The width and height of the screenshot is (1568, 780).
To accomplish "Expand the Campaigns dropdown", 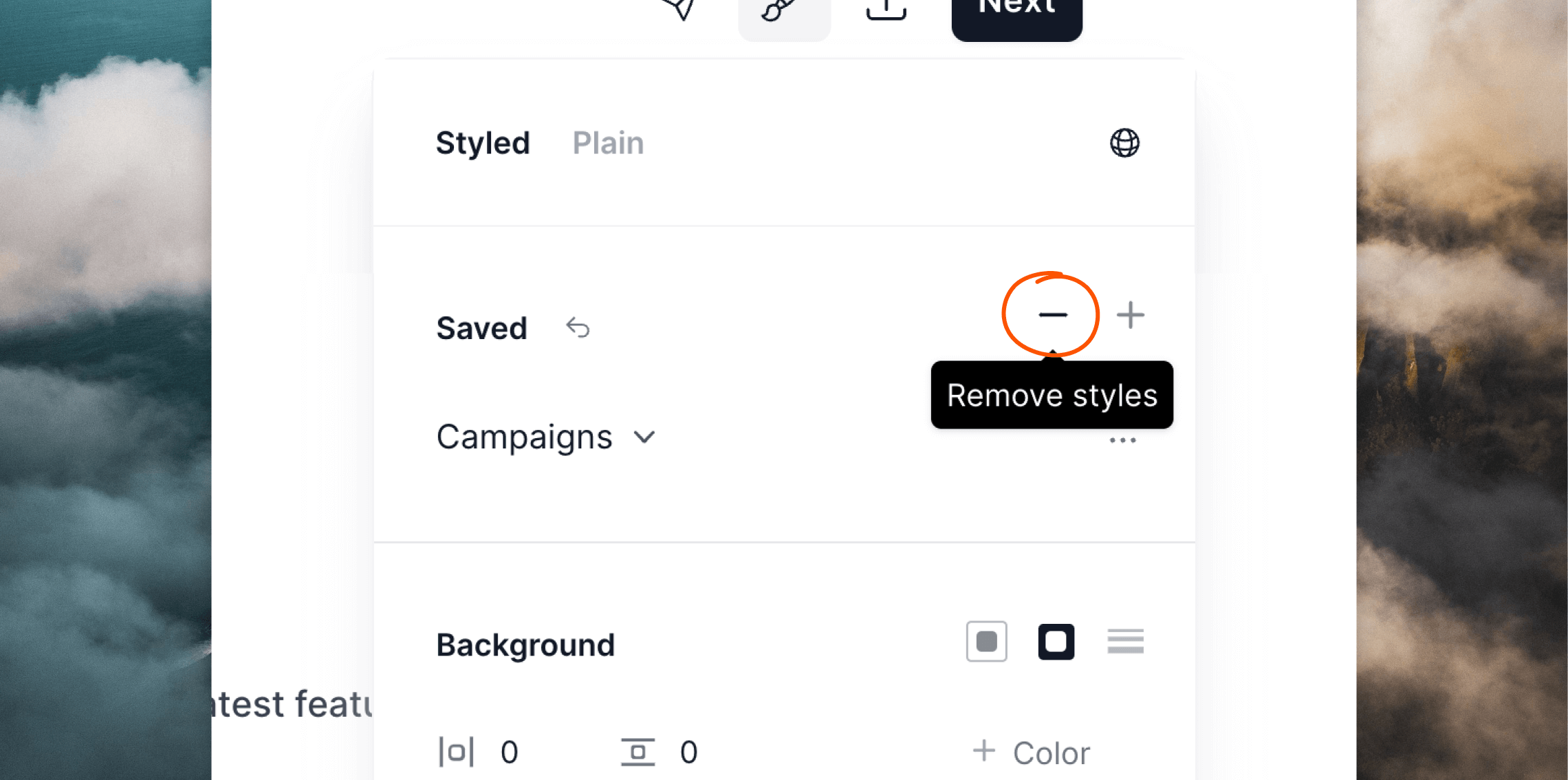I will tap(546, 437).
